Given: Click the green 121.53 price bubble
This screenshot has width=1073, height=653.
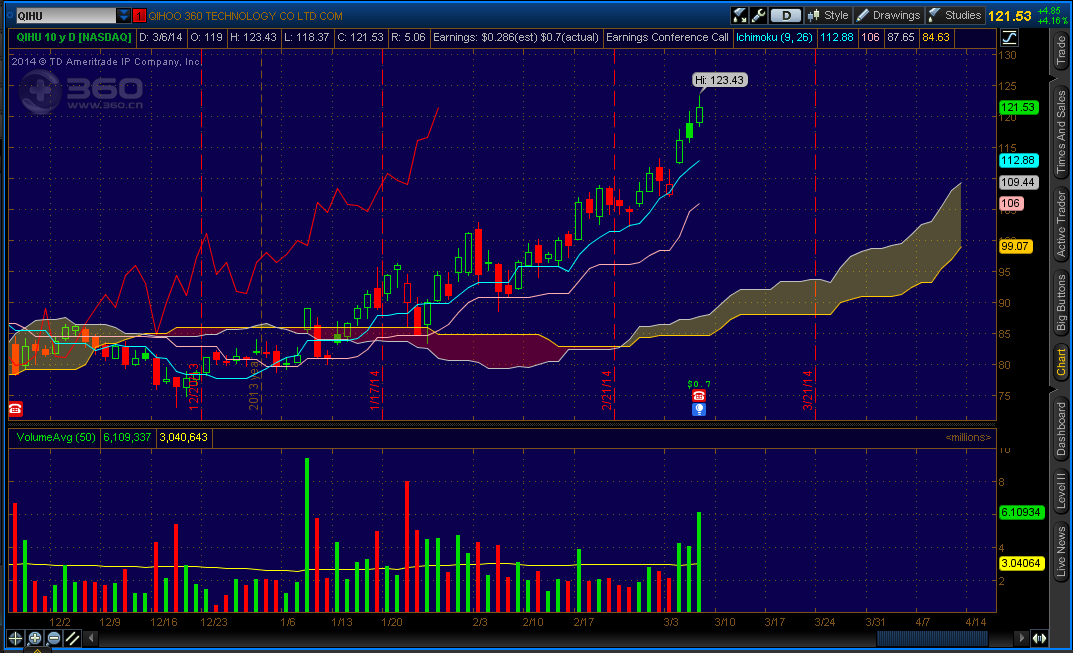Looking at the screenshot, I should 1018,107.
